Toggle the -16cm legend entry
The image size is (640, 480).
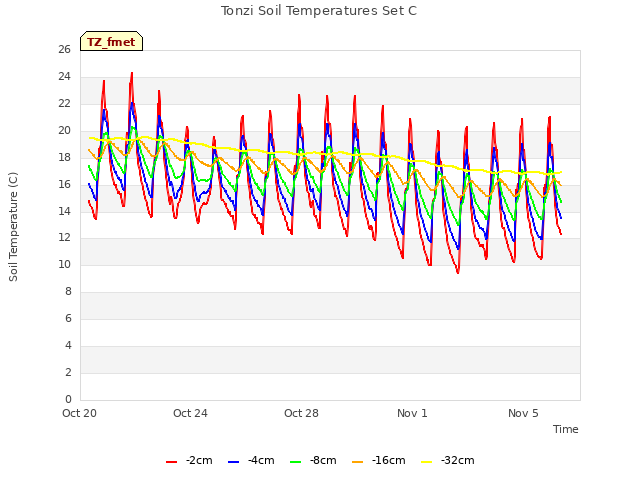[379, 461]
